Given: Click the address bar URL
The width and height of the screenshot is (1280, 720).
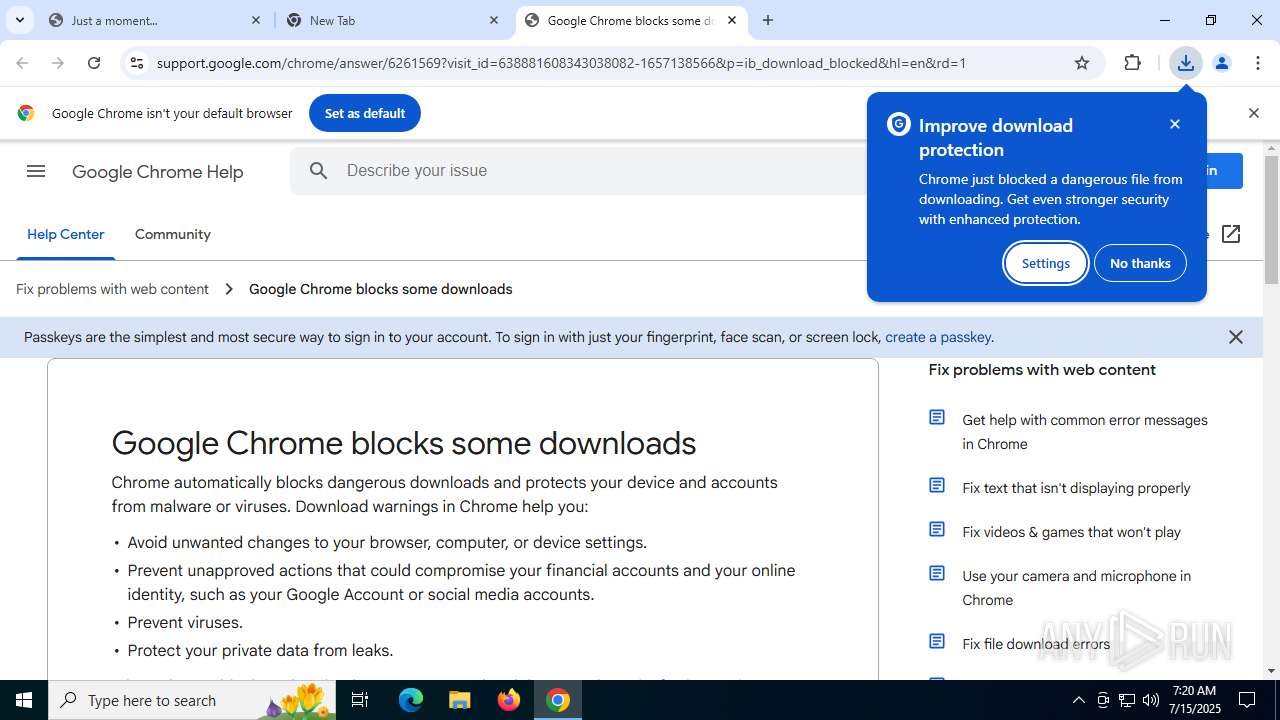Looking at the screenshot, I should pyautogui.click(x=561, y=63).
